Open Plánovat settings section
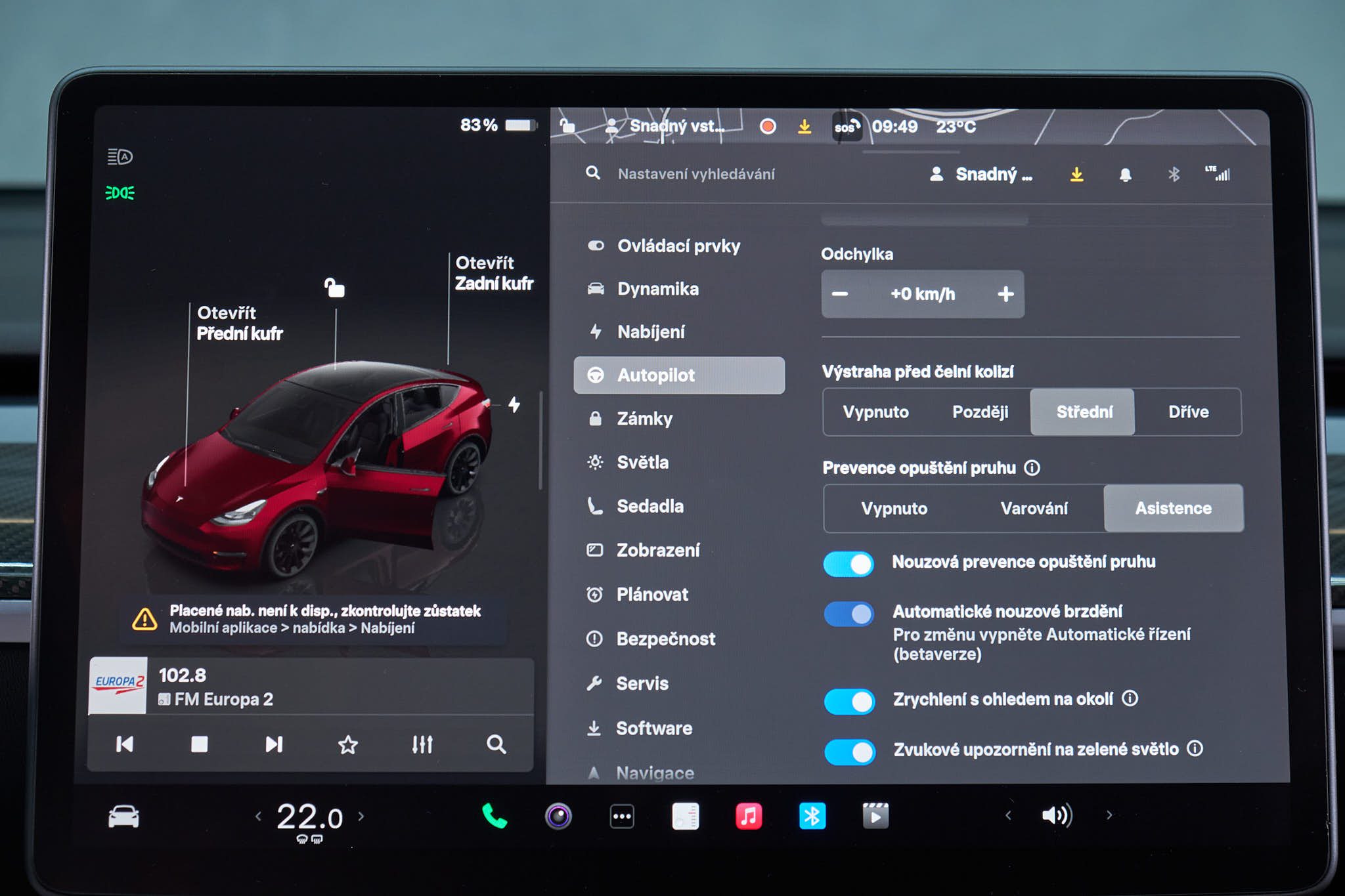 [679, 594]
